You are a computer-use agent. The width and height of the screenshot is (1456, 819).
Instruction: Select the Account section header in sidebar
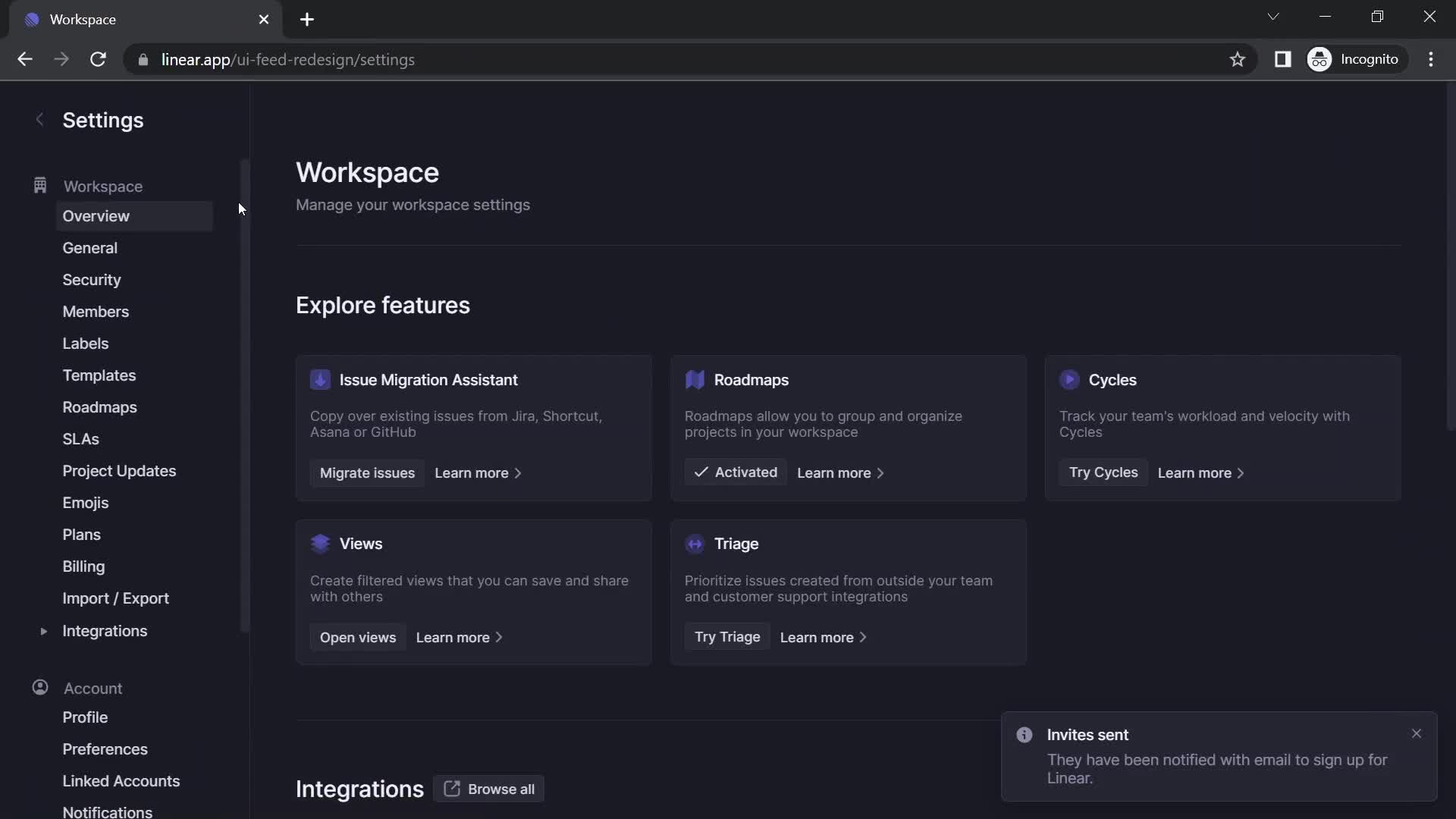[93, 689]
